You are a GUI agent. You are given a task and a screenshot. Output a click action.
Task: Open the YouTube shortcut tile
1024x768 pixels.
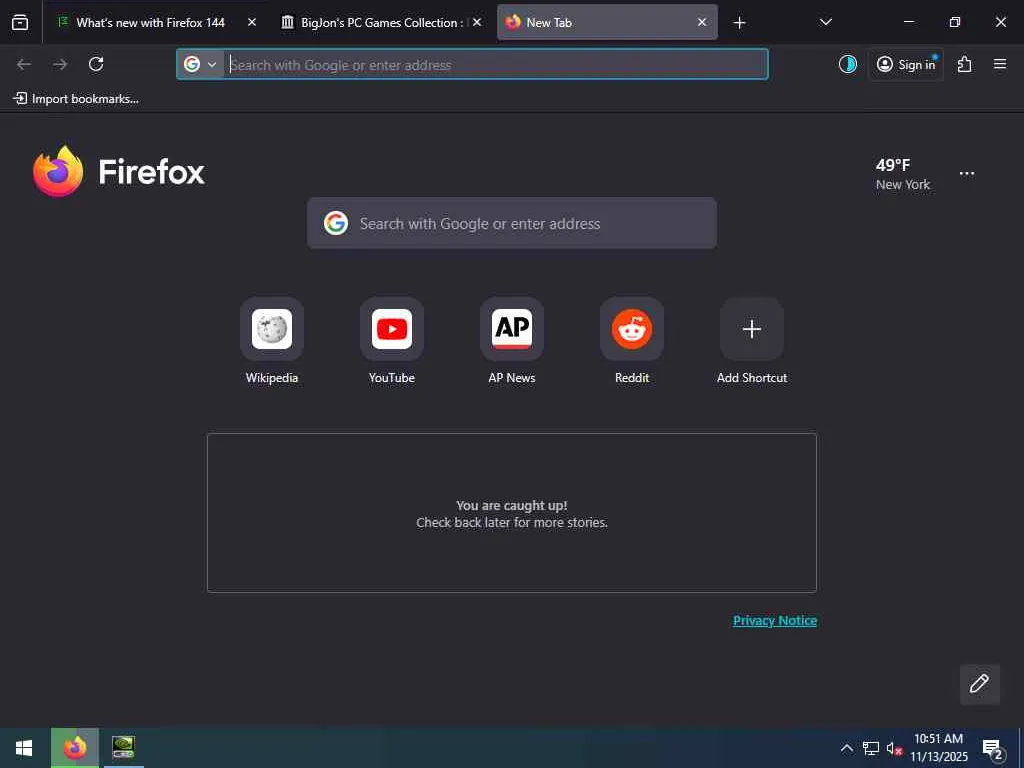coord(392,329)
